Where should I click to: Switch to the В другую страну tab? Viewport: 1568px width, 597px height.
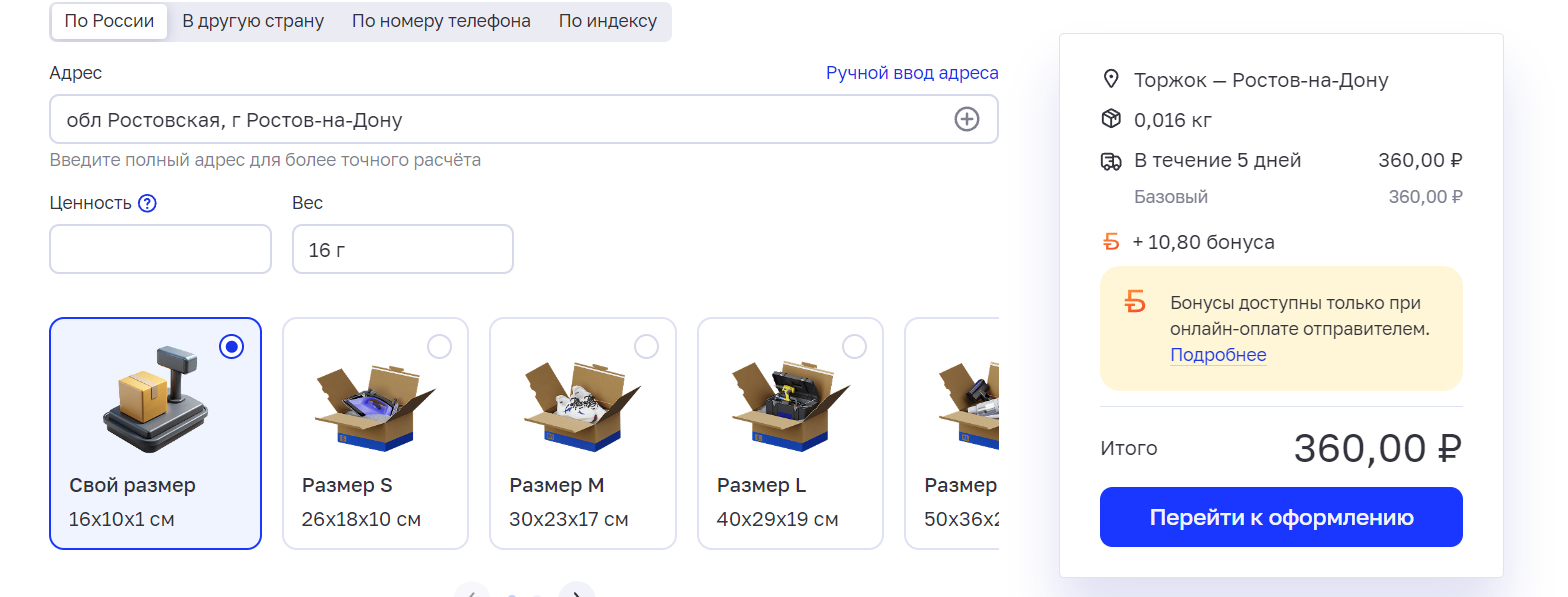click(253, 21)
